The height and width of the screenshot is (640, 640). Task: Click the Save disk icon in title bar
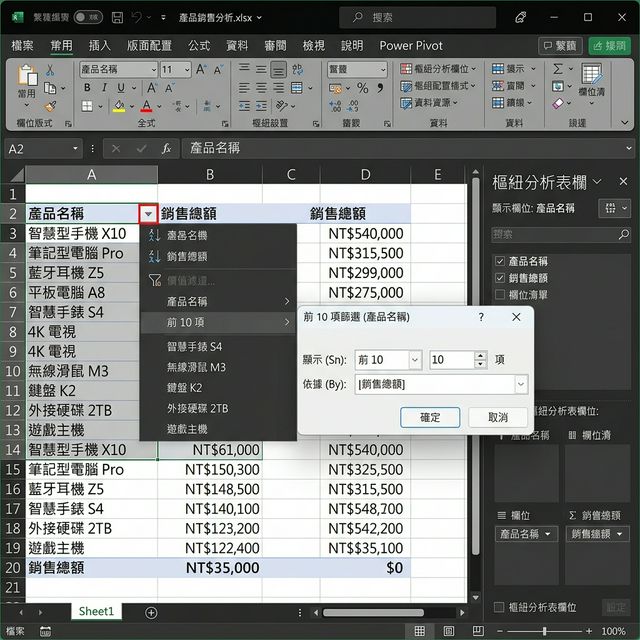118,17
